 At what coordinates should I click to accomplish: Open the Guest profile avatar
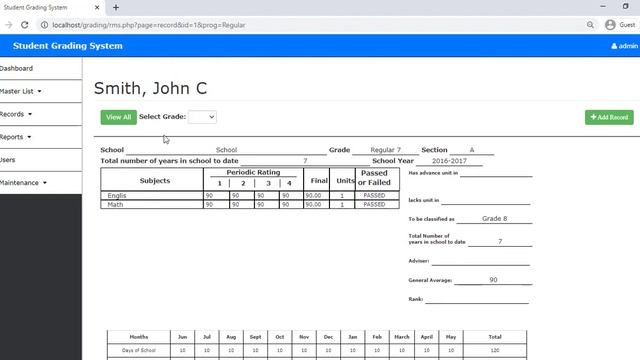610,25
